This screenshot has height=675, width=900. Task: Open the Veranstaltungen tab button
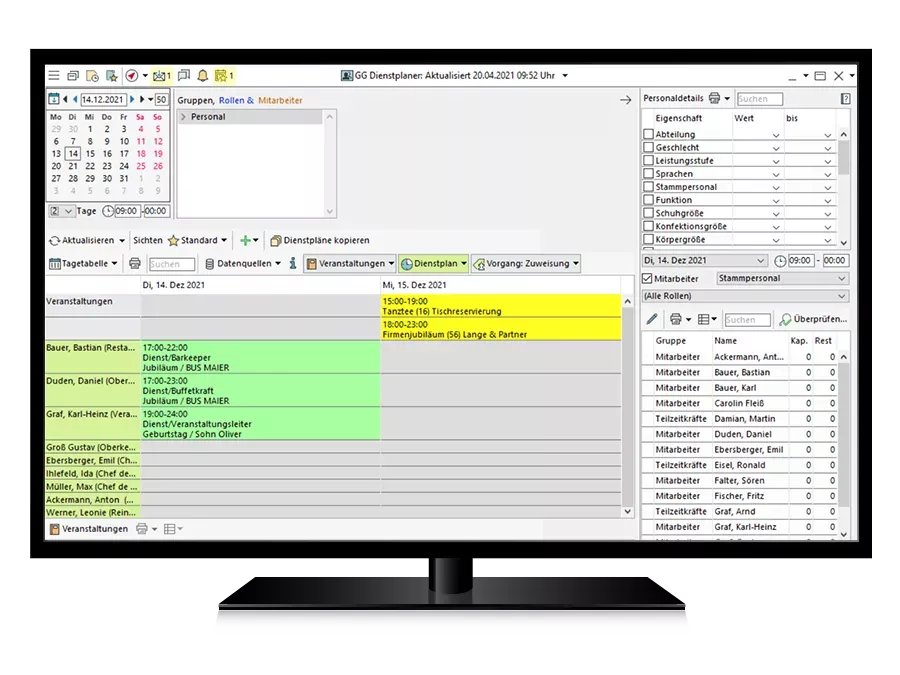pyautogui.click(x=350, y=264)
